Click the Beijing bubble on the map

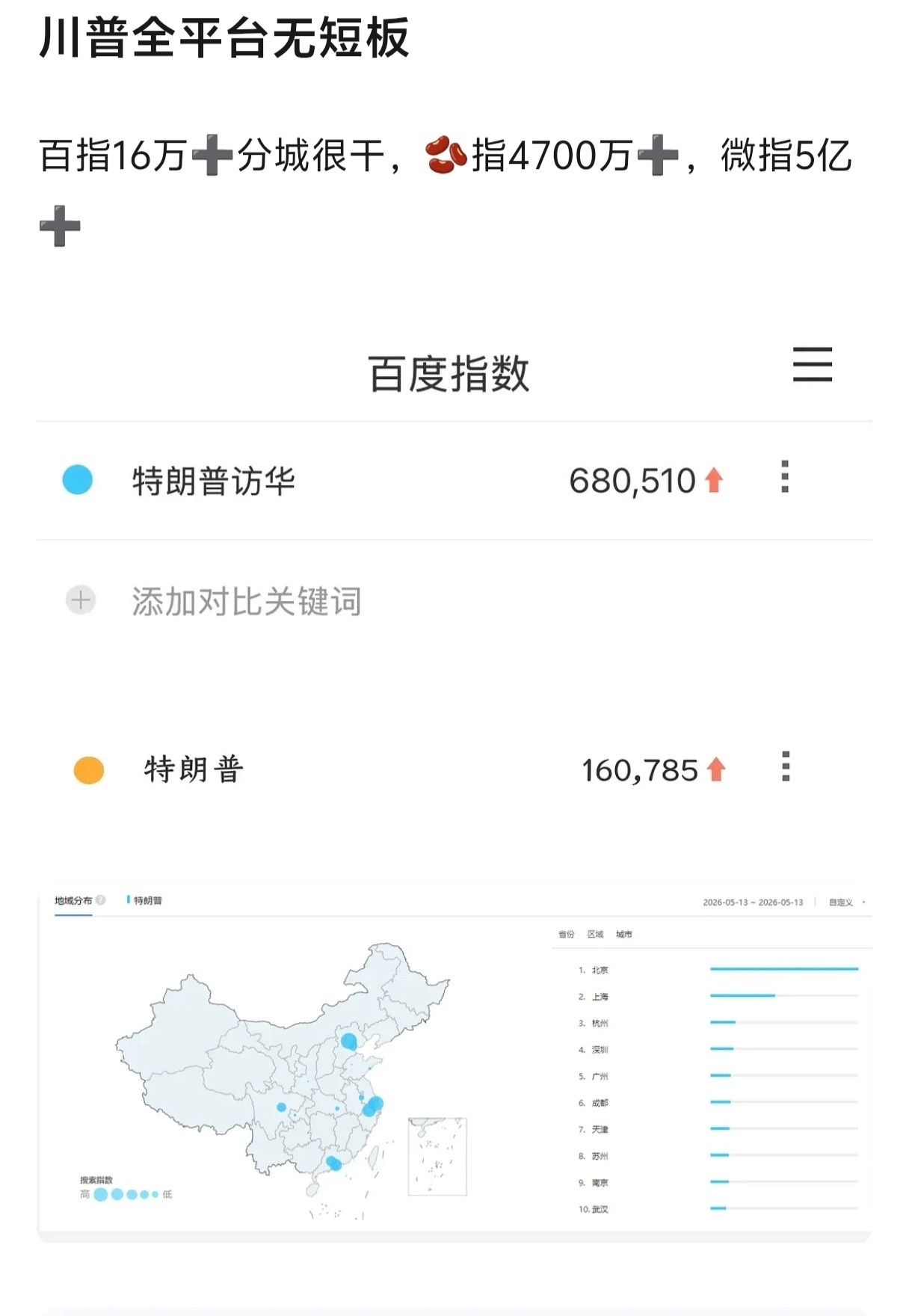349,1041
